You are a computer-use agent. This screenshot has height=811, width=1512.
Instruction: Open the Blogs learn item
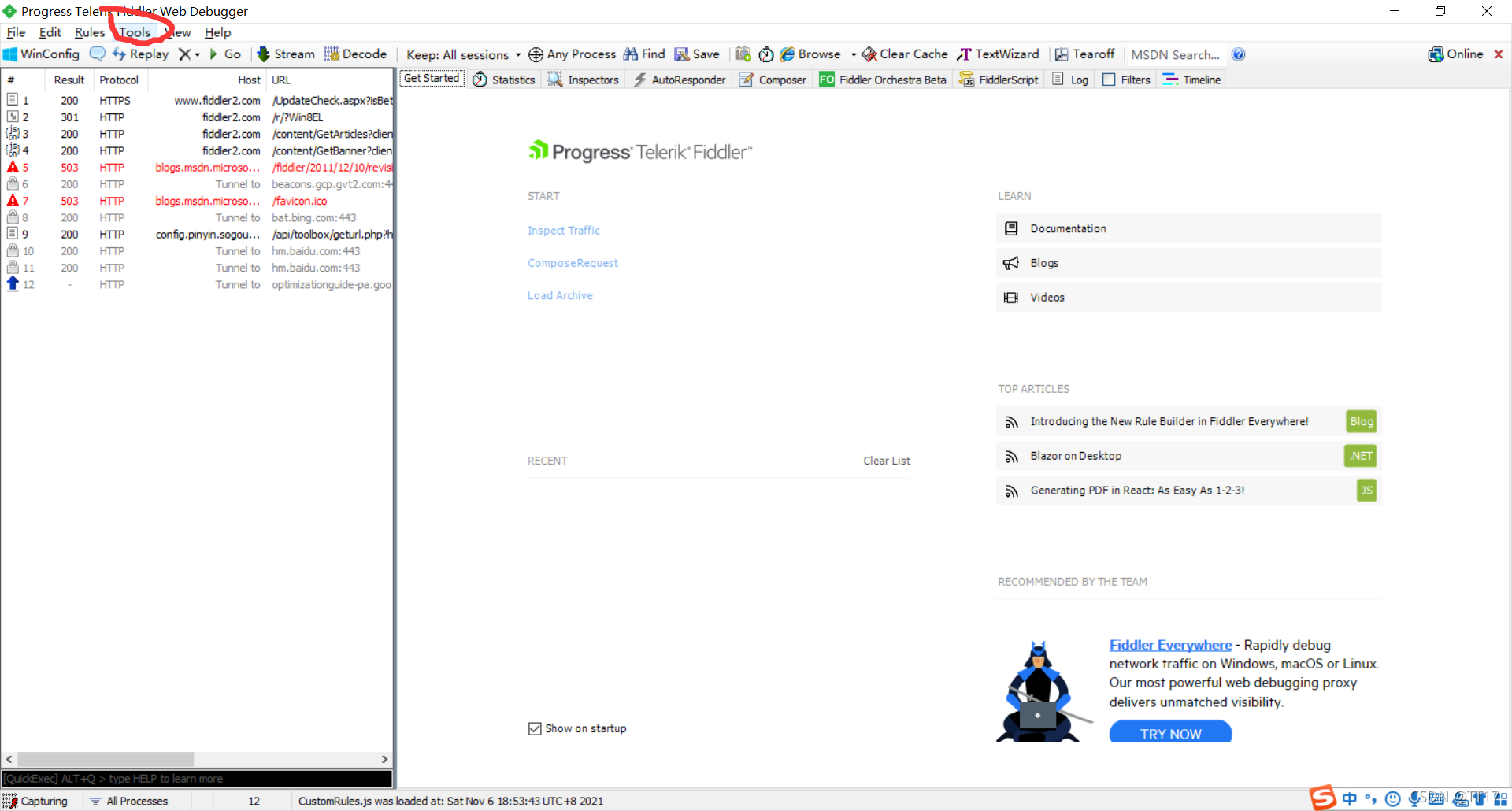click(1188, 263)
